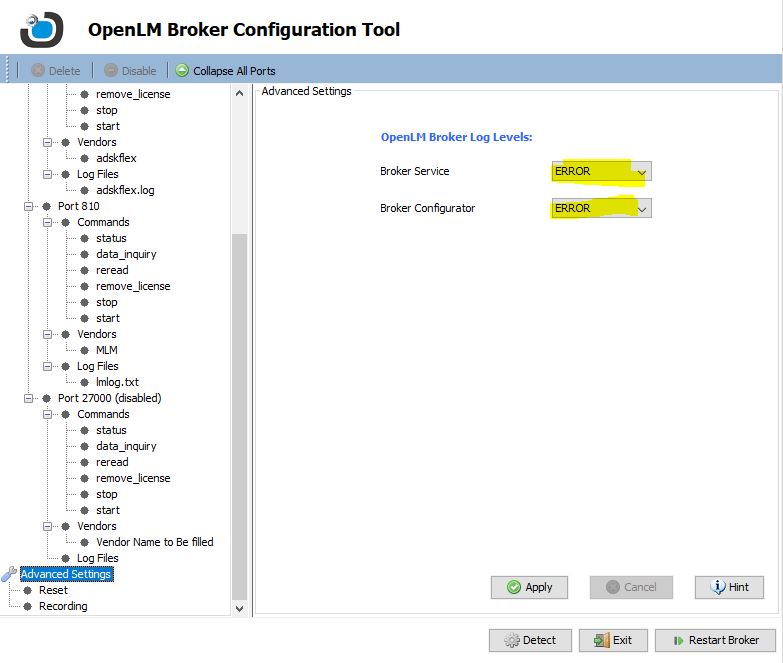Viewport: 783px width, 663px height.
Task: Click the OpenLM logo icon
Action: click(39, 28)
